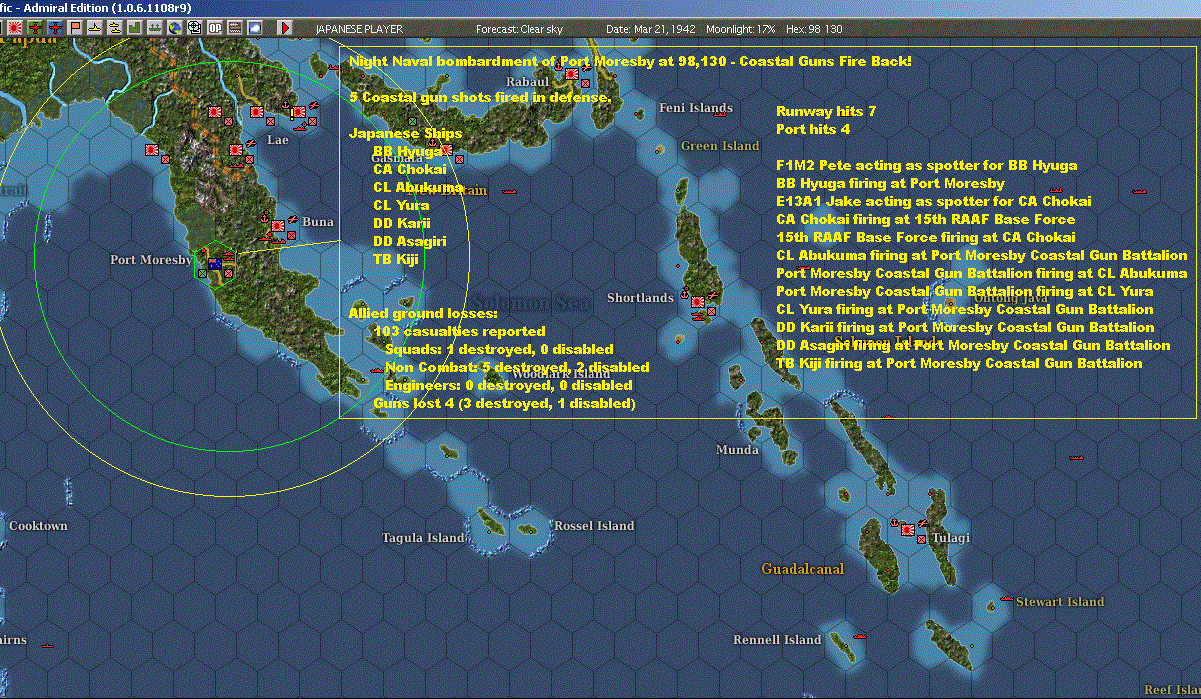Click the Port Moresby map label

coord(151,260)
